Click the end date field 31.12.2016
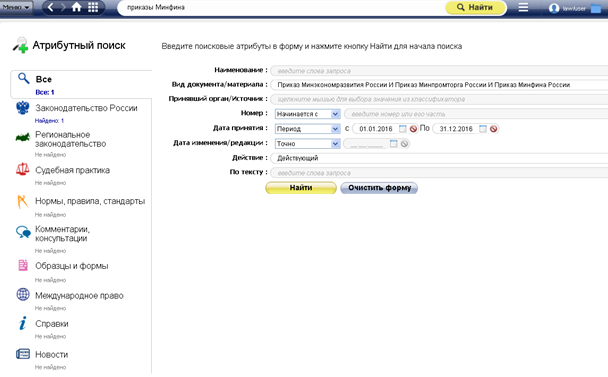Image resolution: width=608 pixels, height=377 pixels. click(x=456, y=129)
